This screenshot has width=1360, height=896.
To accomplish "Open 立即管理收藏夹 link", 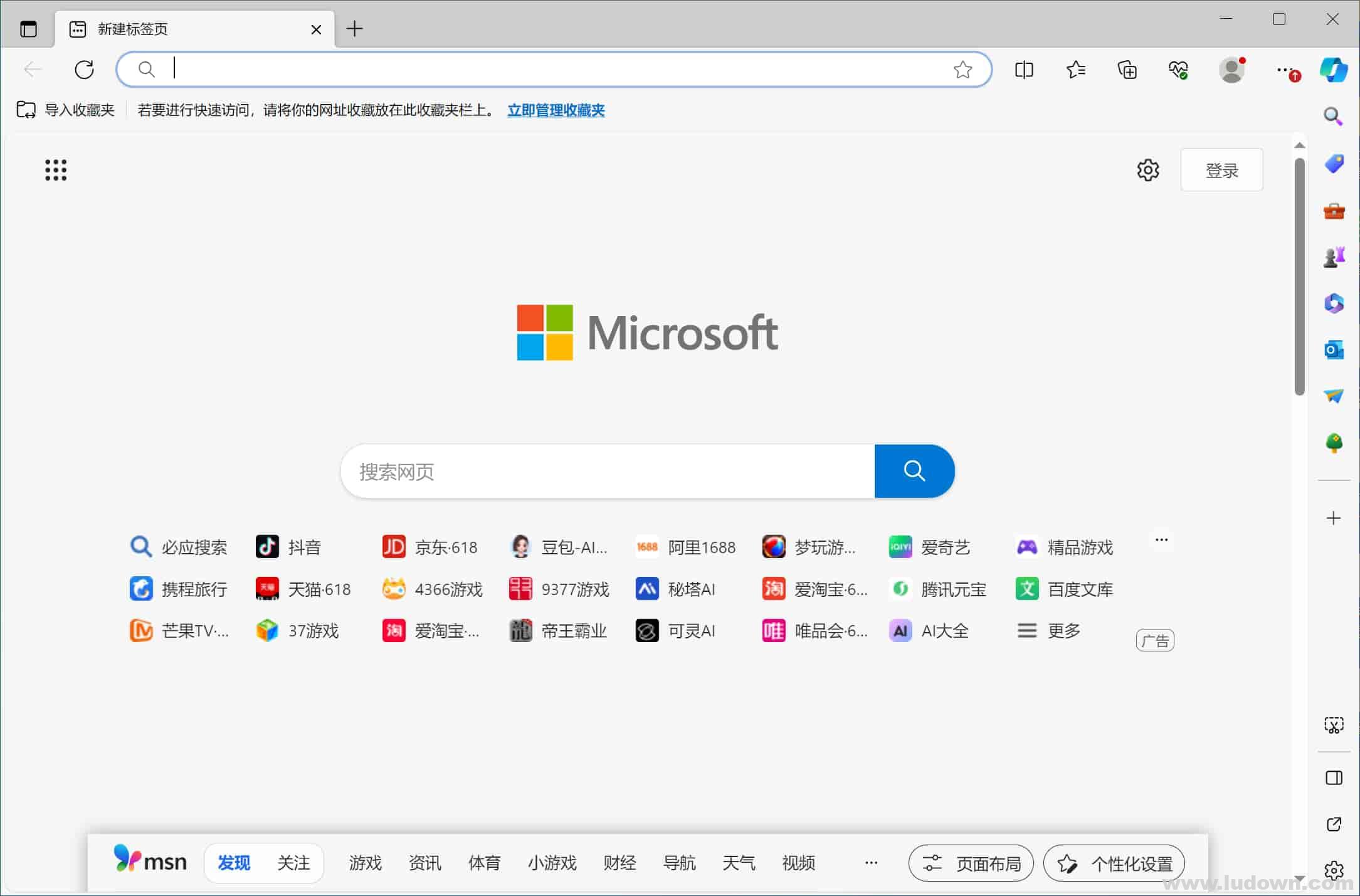I will click(x=556, y=110).
